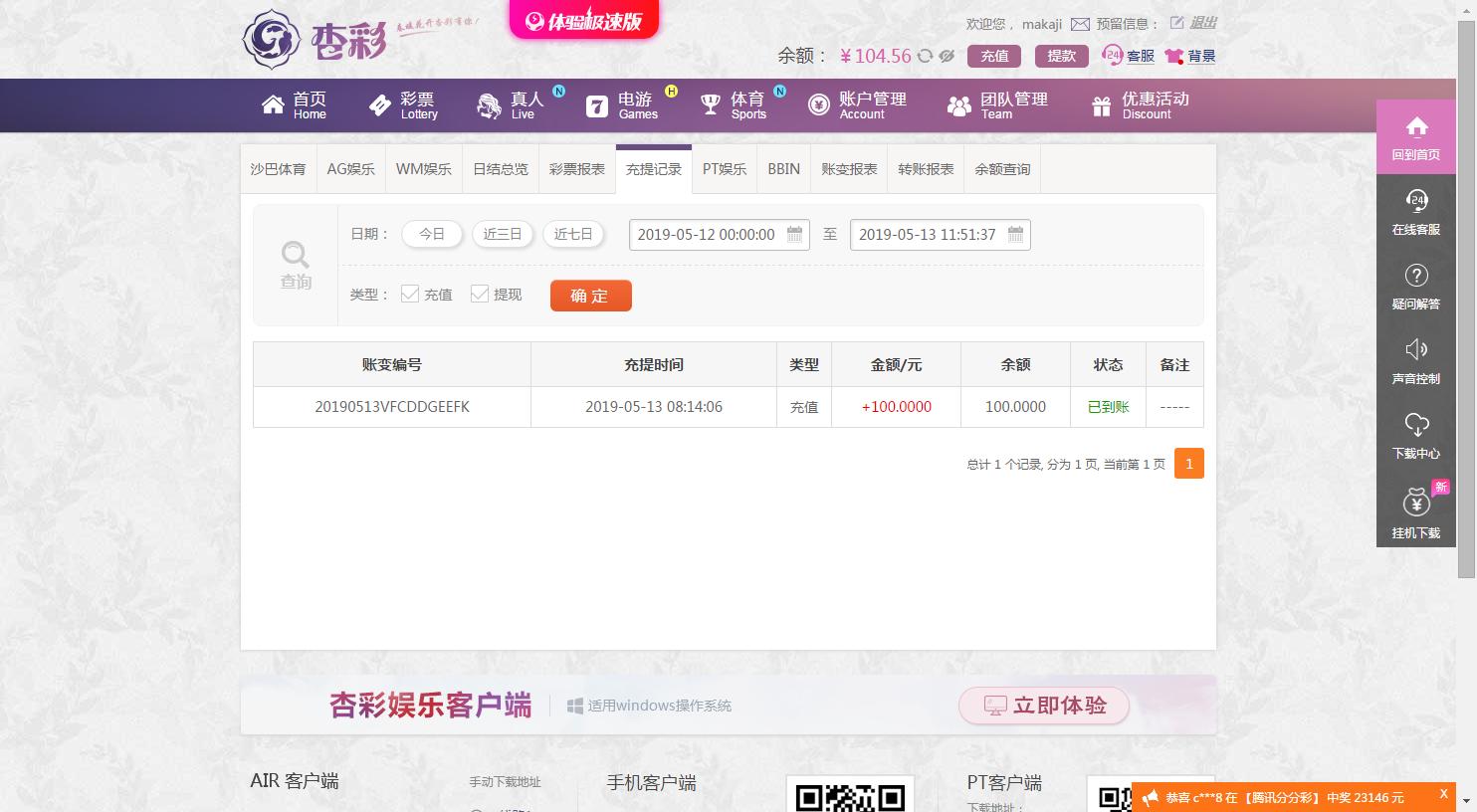
Task: Open the 账户管理 Account menu
Action: click(x=857, y=104)
